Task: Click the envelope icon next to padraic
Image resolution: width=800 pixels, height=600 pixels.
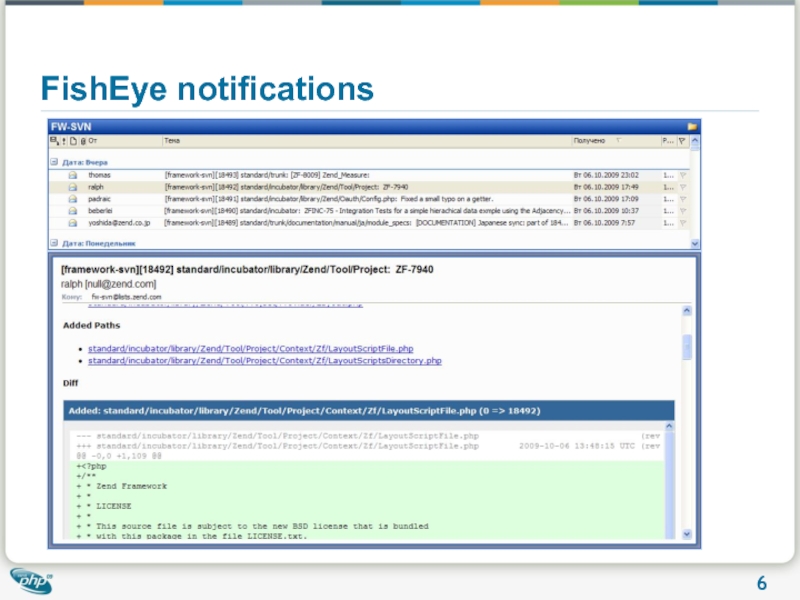Action: pos(73,199)
